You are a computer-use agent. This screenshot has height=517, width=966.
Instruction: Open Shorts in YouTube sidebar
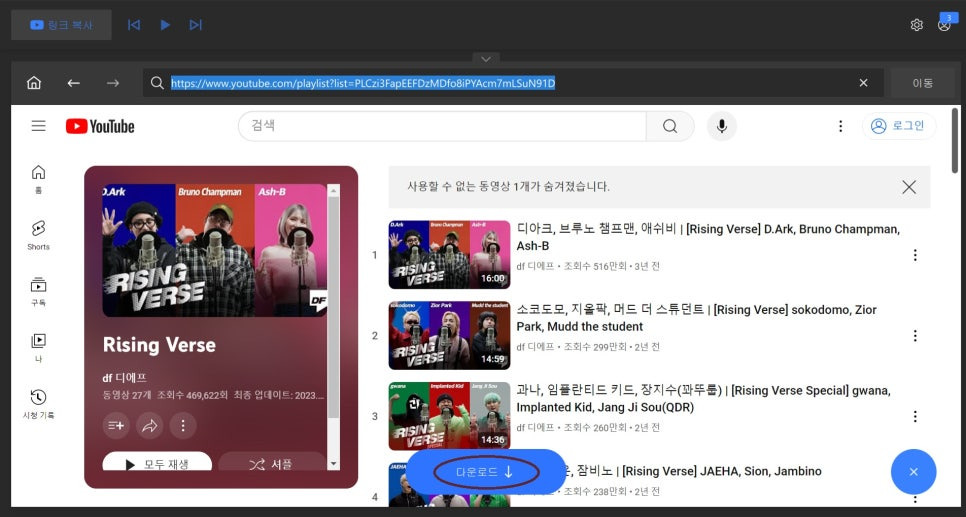point(38,235)
